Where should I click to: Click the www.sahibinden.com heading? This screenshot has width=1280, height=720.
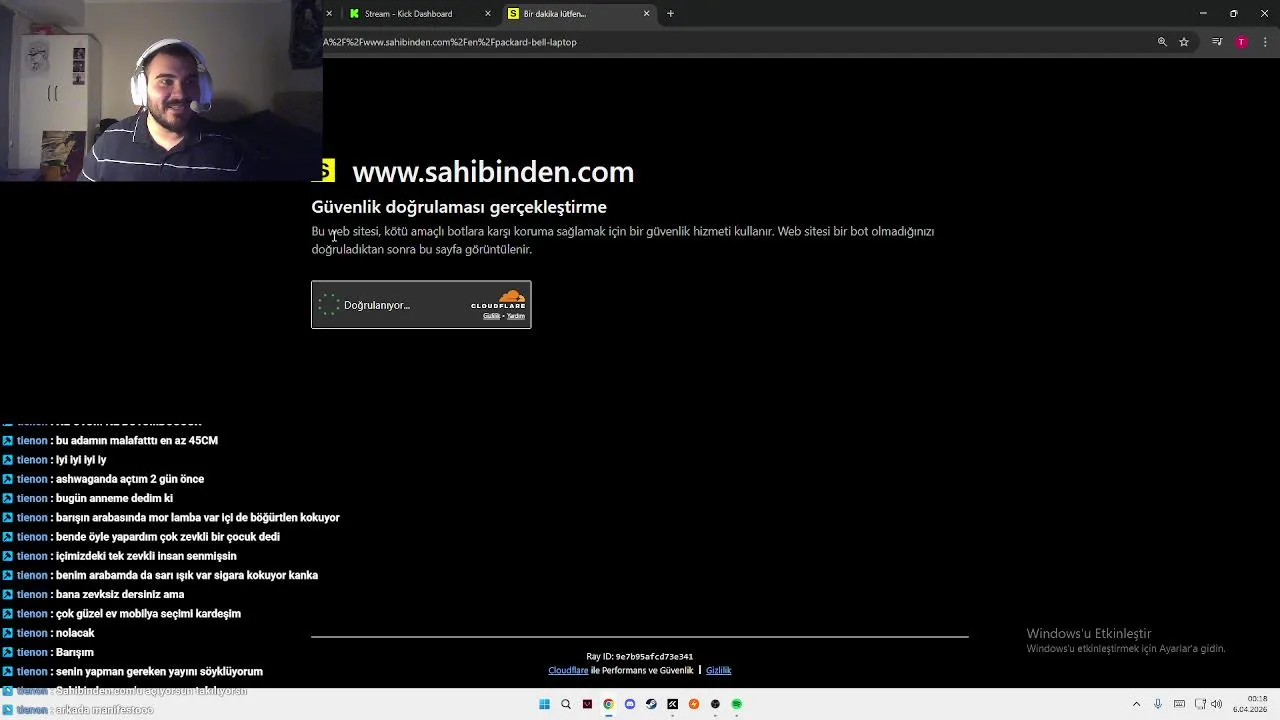pos(493,172)
